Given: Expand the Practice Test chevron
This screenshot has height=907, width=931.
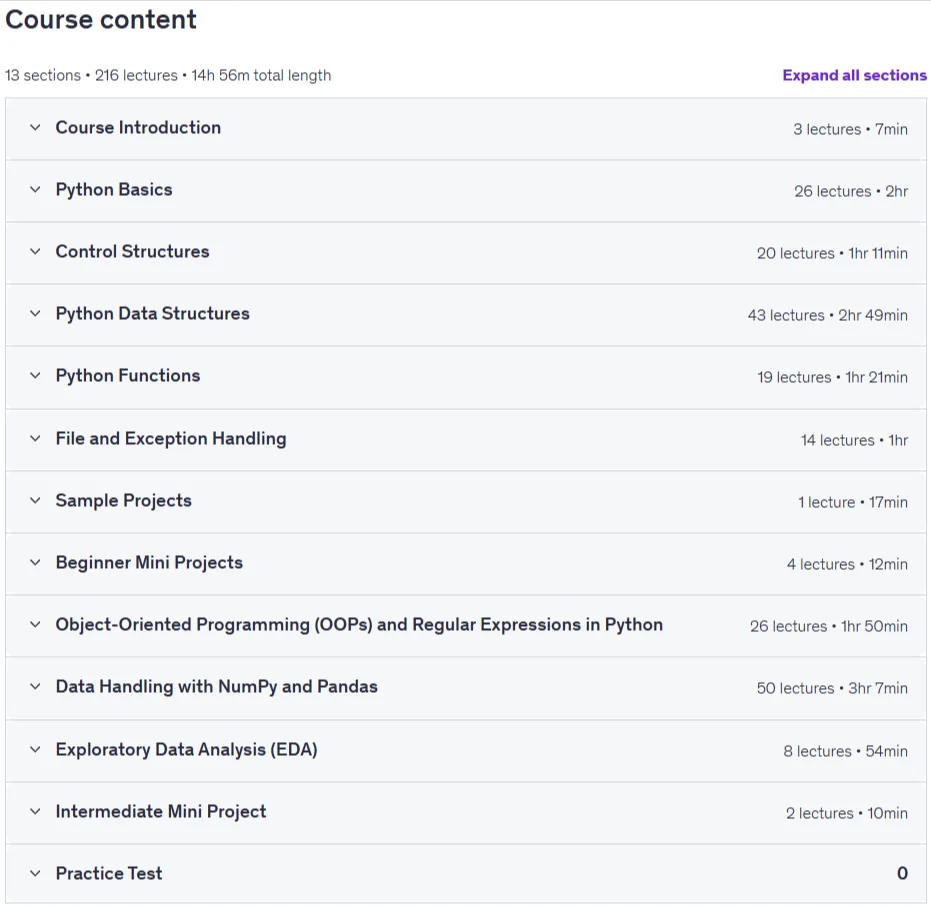Looking at the screenshot, I should click(35, 874).
